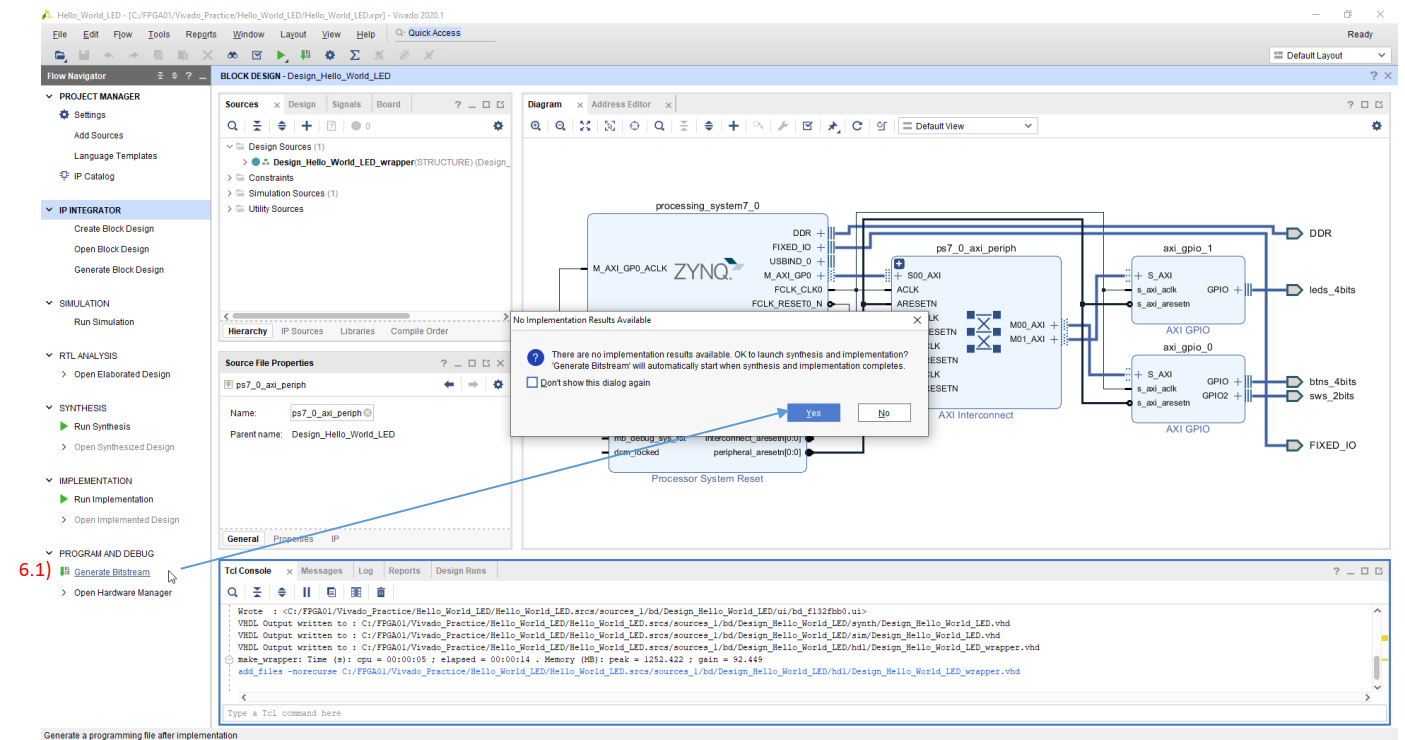
Task: Click the Tcl Console vertical scrollbar
Action: pyautogui.click(x=1377, y=667)
